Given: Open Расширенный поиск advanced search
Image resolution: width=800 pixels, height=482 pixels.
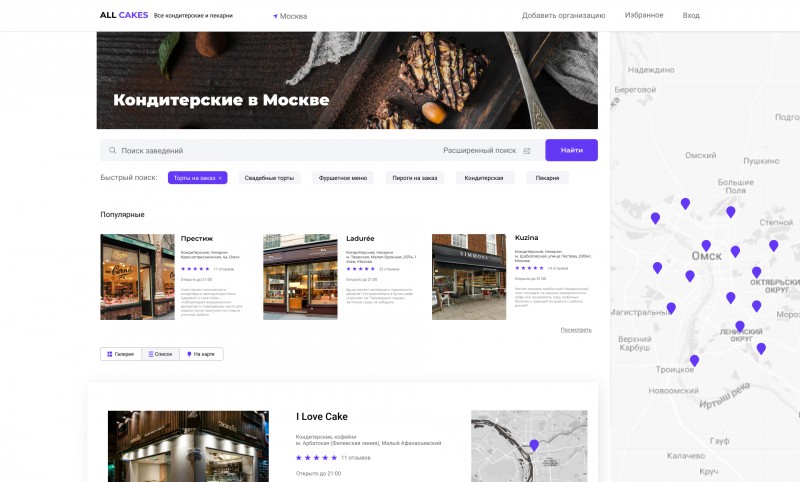Looking at the screenshot, I should tap(480, 150).
